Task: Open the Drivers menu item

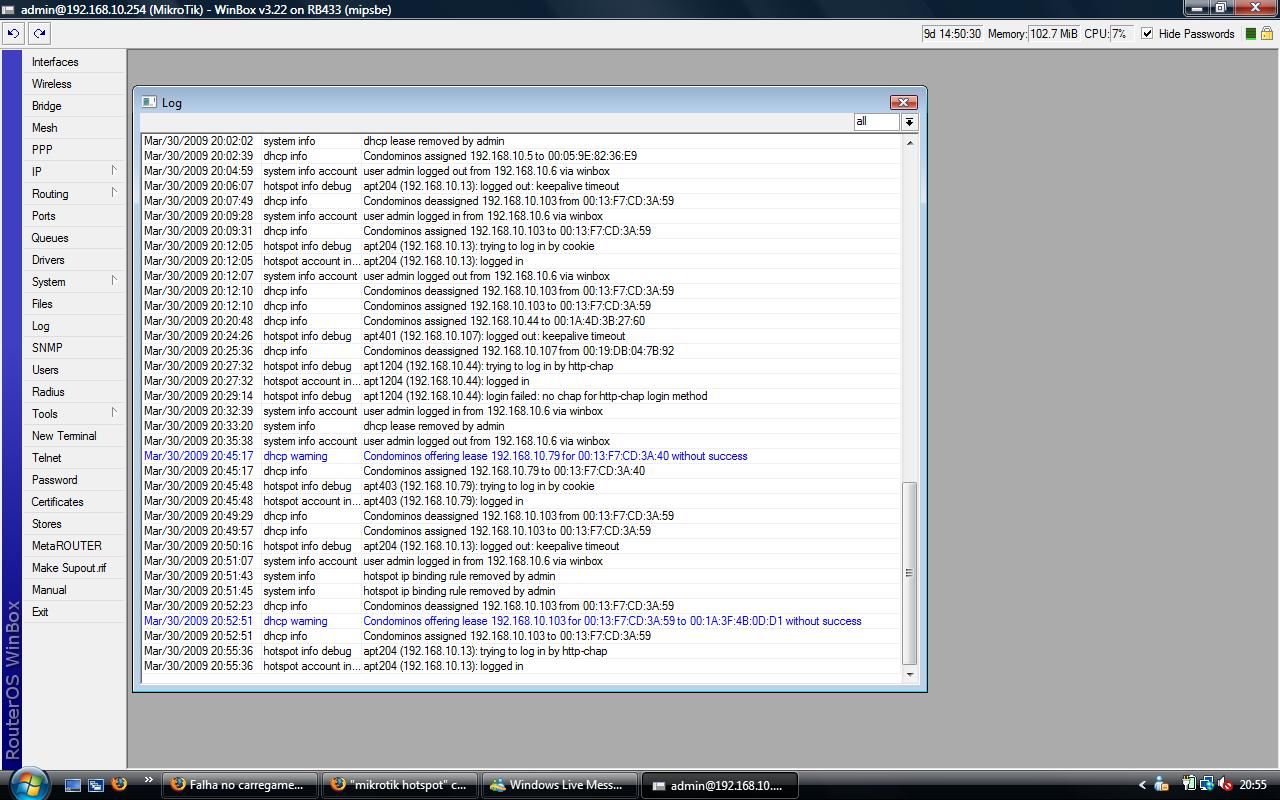Action: click(75, 260)
